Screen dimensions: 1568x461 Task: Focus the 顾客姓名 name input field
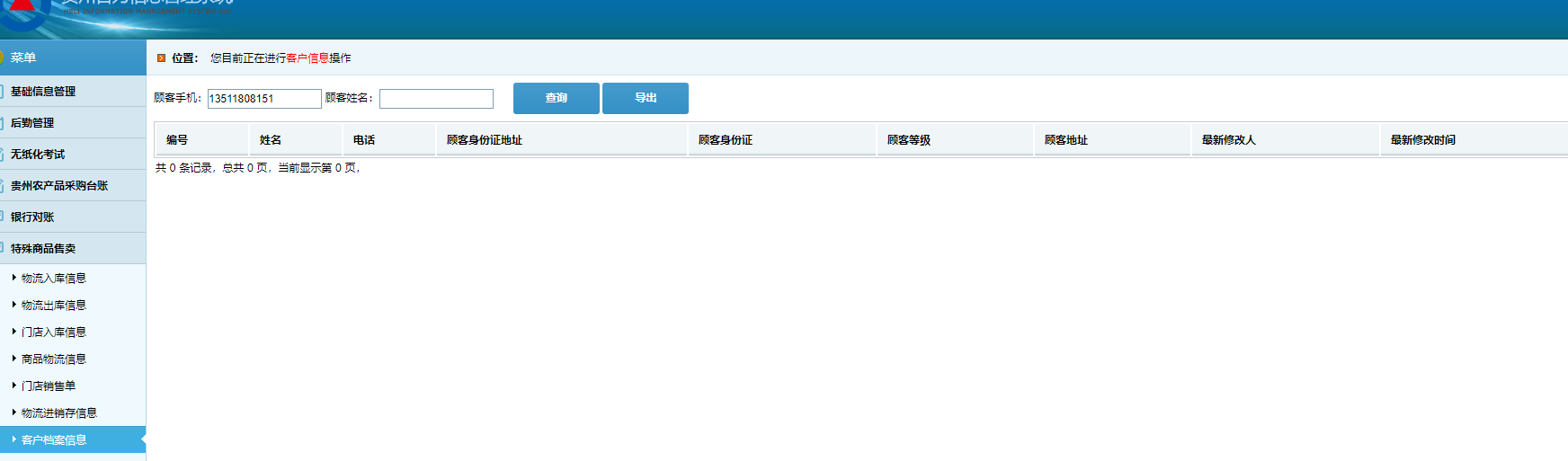(436, 99)
